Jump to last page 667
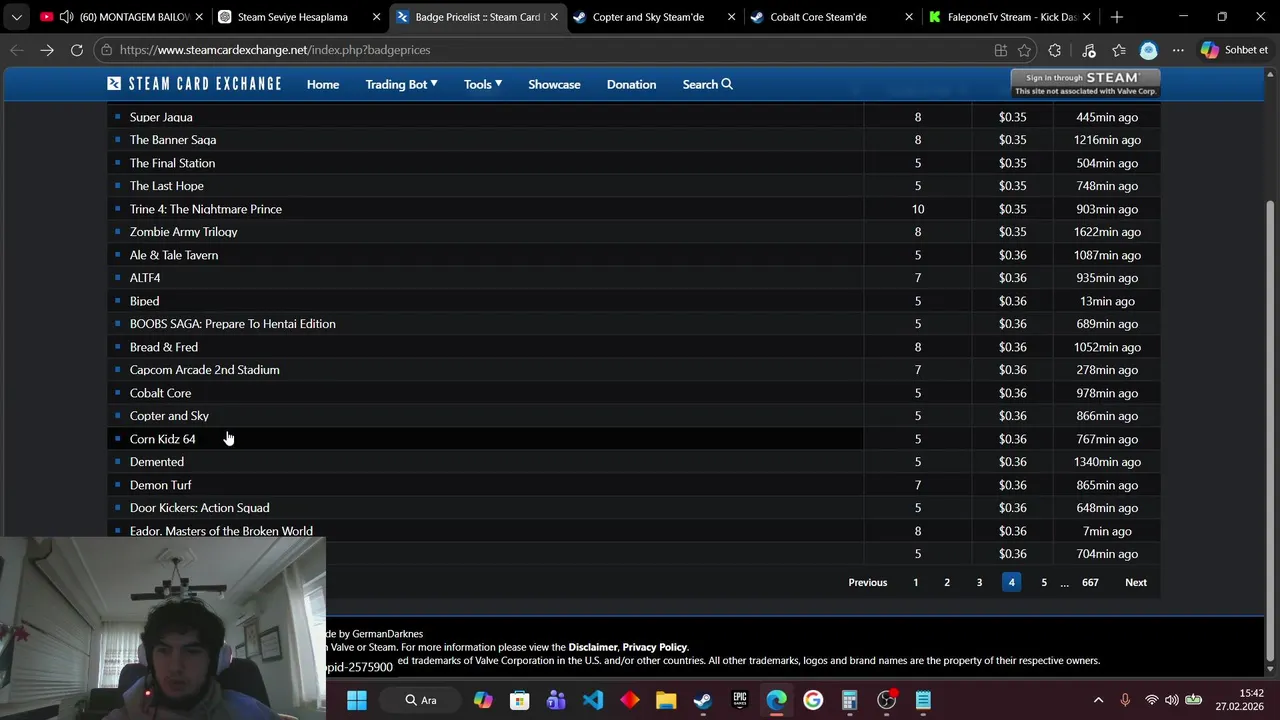The height and width of the screenshot is (720, 1280). point(1090,582)
